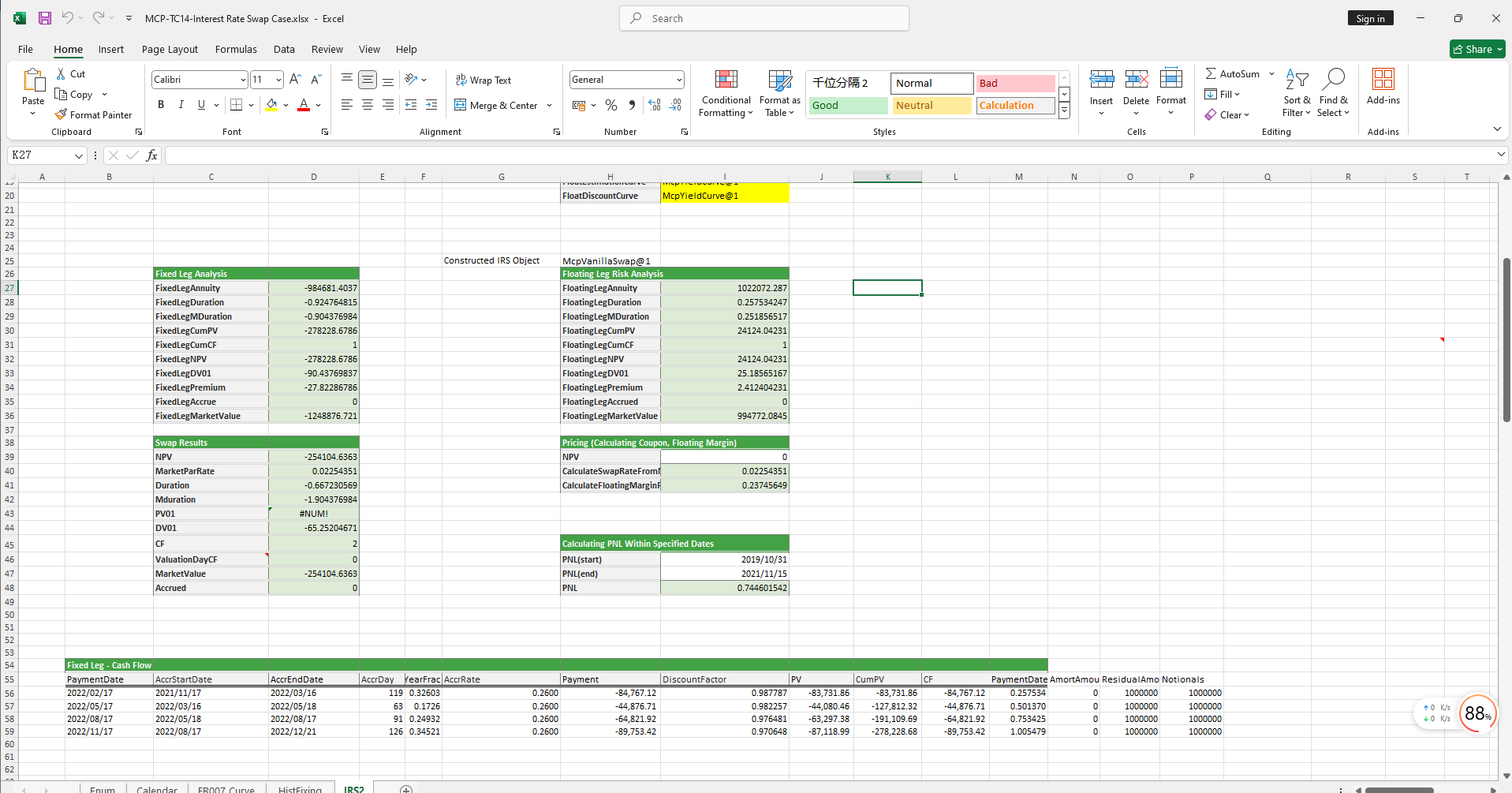Click Format cells icon
The width and height of the screenshot is (1512, 793).
(1171, 80)
